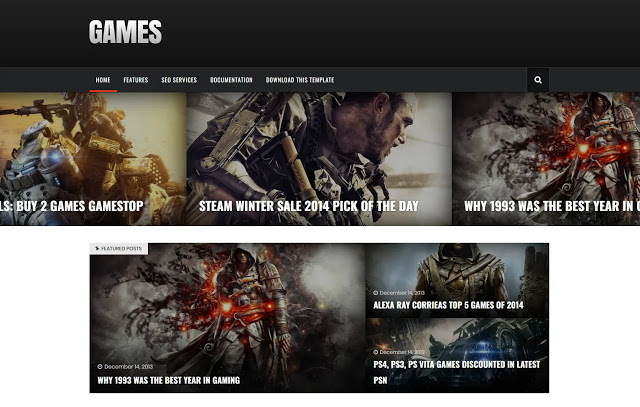Click the robot mech slider image
The image size is (640, 407).
93,158
